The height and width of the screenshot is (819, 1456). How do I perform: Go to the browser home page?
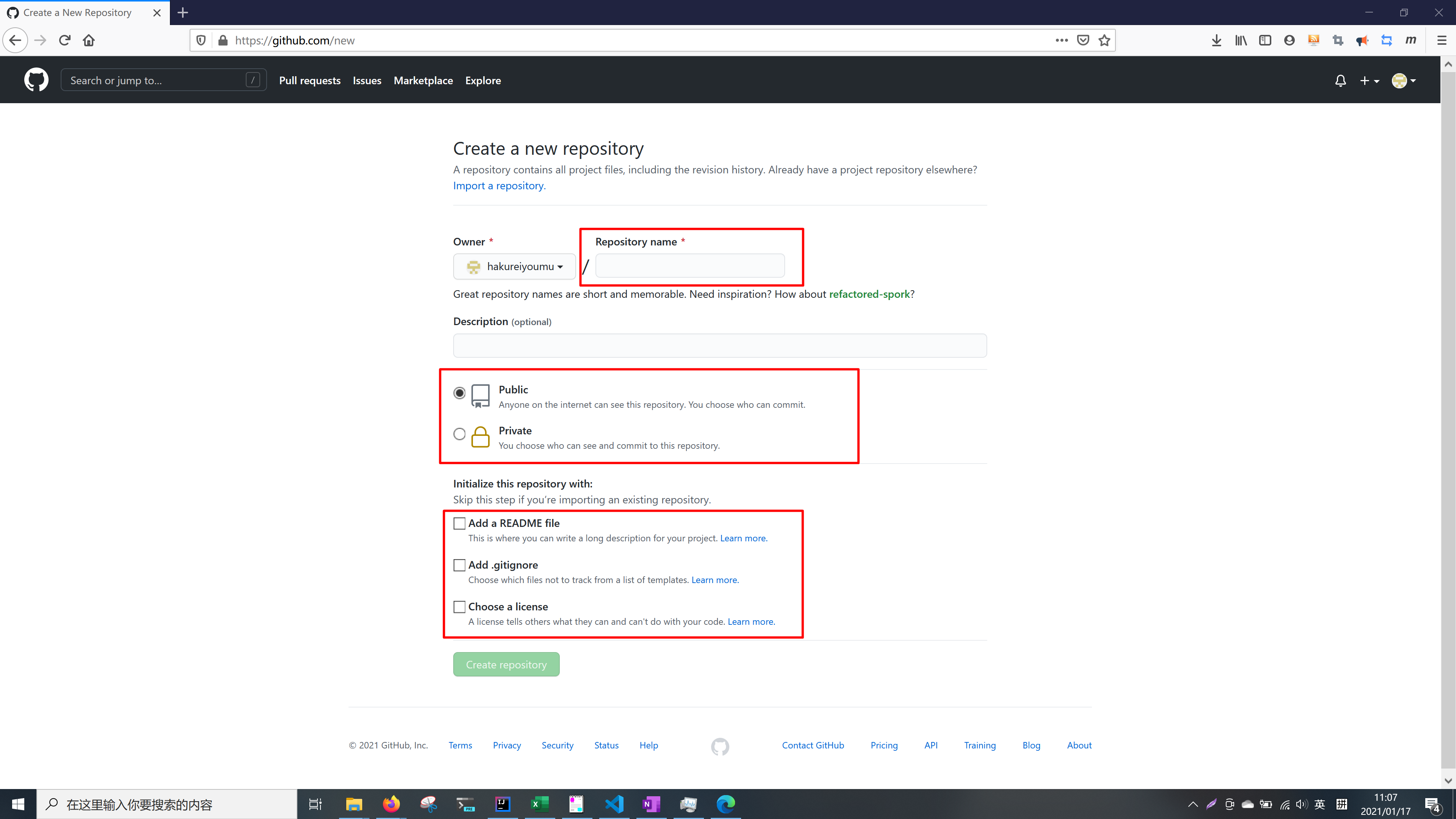pos(89,40)
